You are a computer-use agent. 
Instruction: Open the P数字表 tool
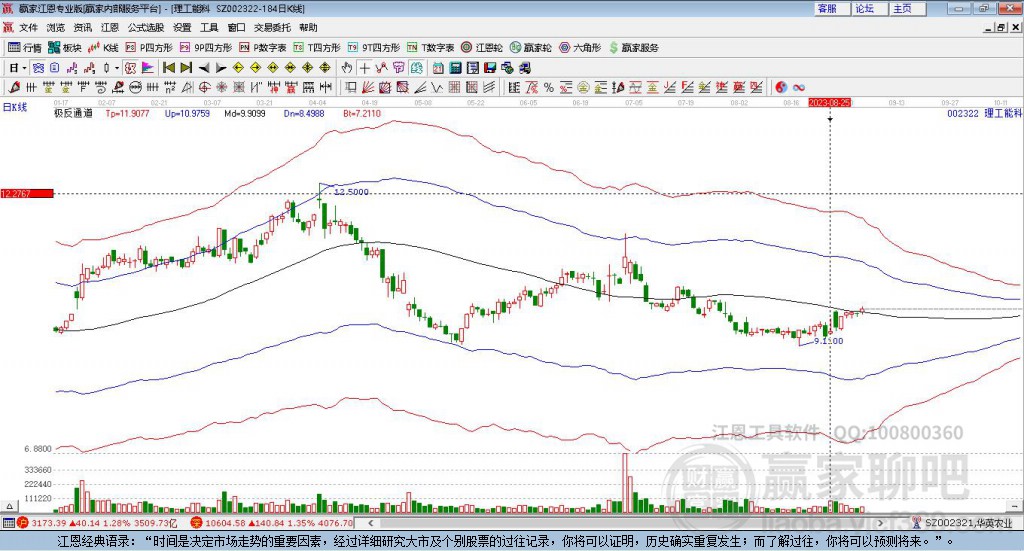[x=263, y=48]
